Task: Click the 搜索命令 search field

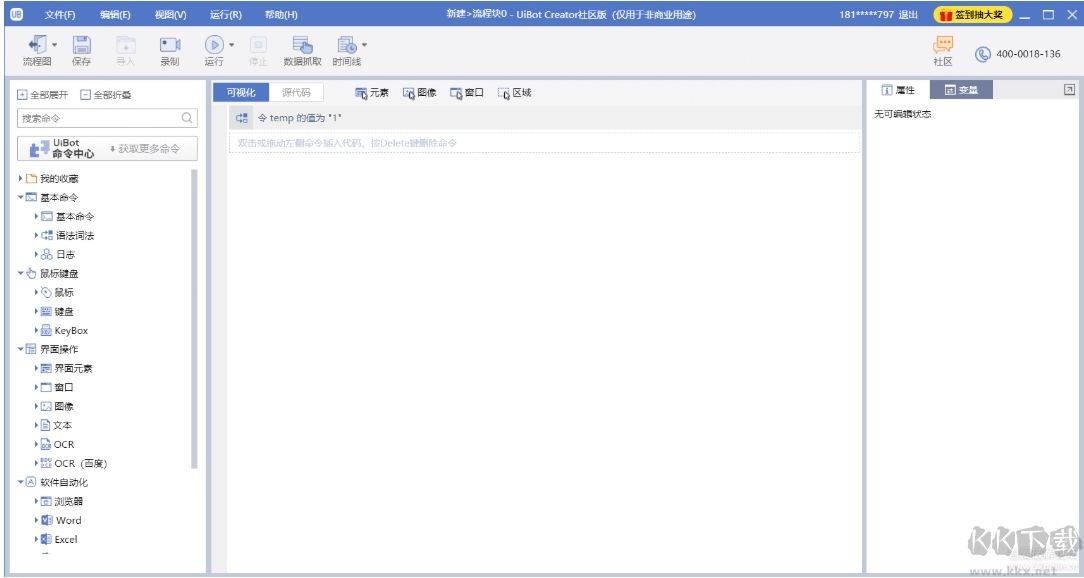Action: tap(107, 118)
